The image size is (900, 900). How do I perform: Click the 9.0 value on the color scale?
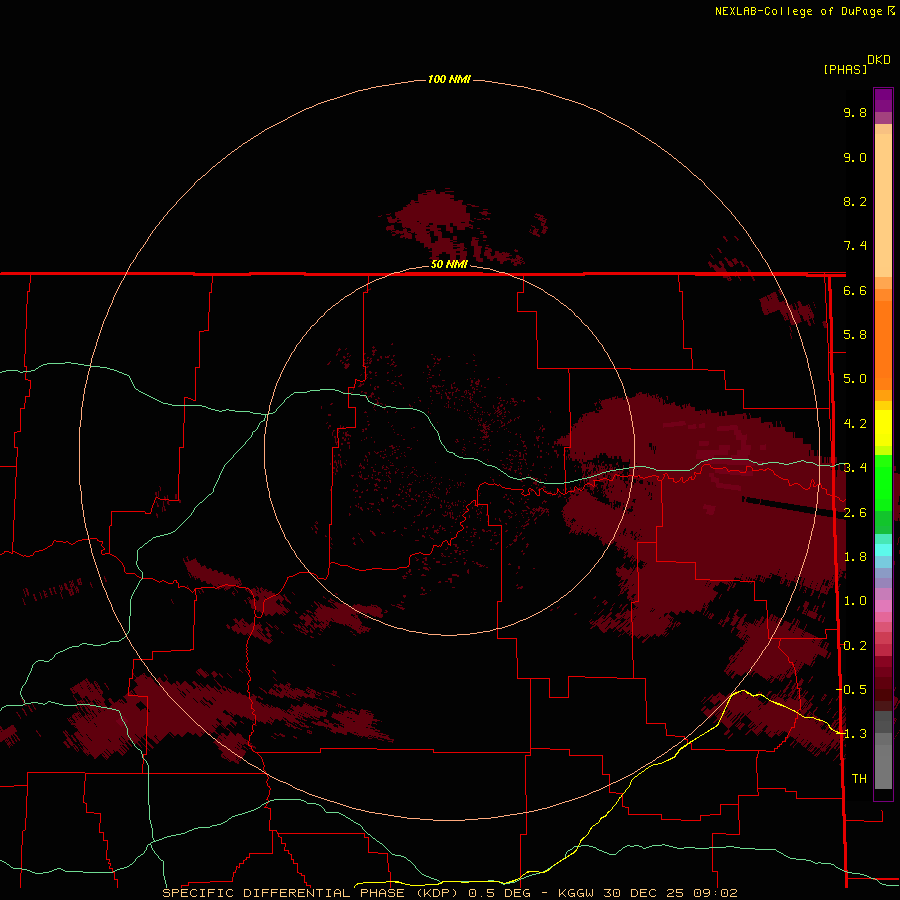point(855,157)
